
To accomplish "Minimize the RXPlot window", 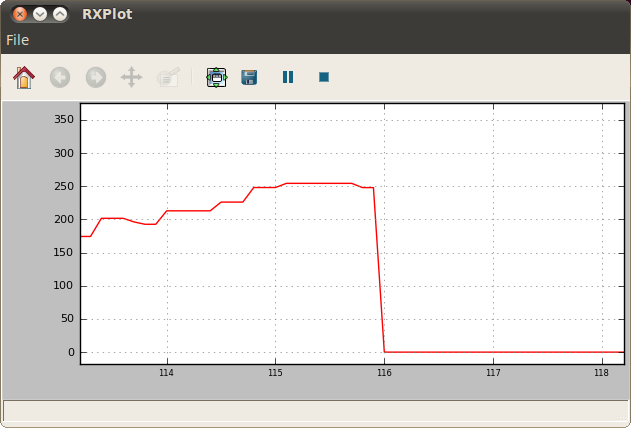I will pos(40,14).
